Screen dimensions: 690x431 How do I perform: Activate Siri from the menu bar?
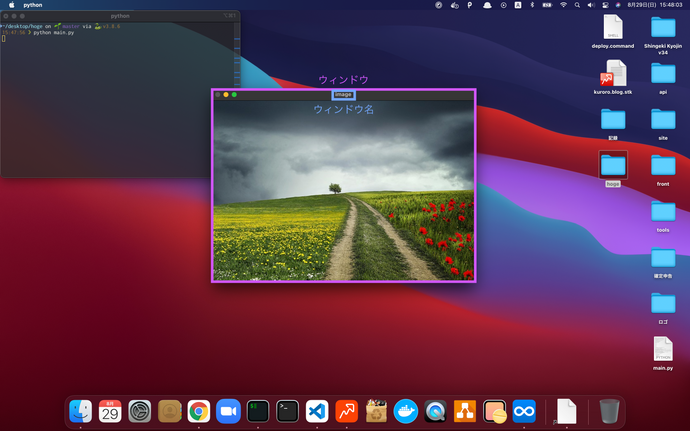click(x=618, y=5)
